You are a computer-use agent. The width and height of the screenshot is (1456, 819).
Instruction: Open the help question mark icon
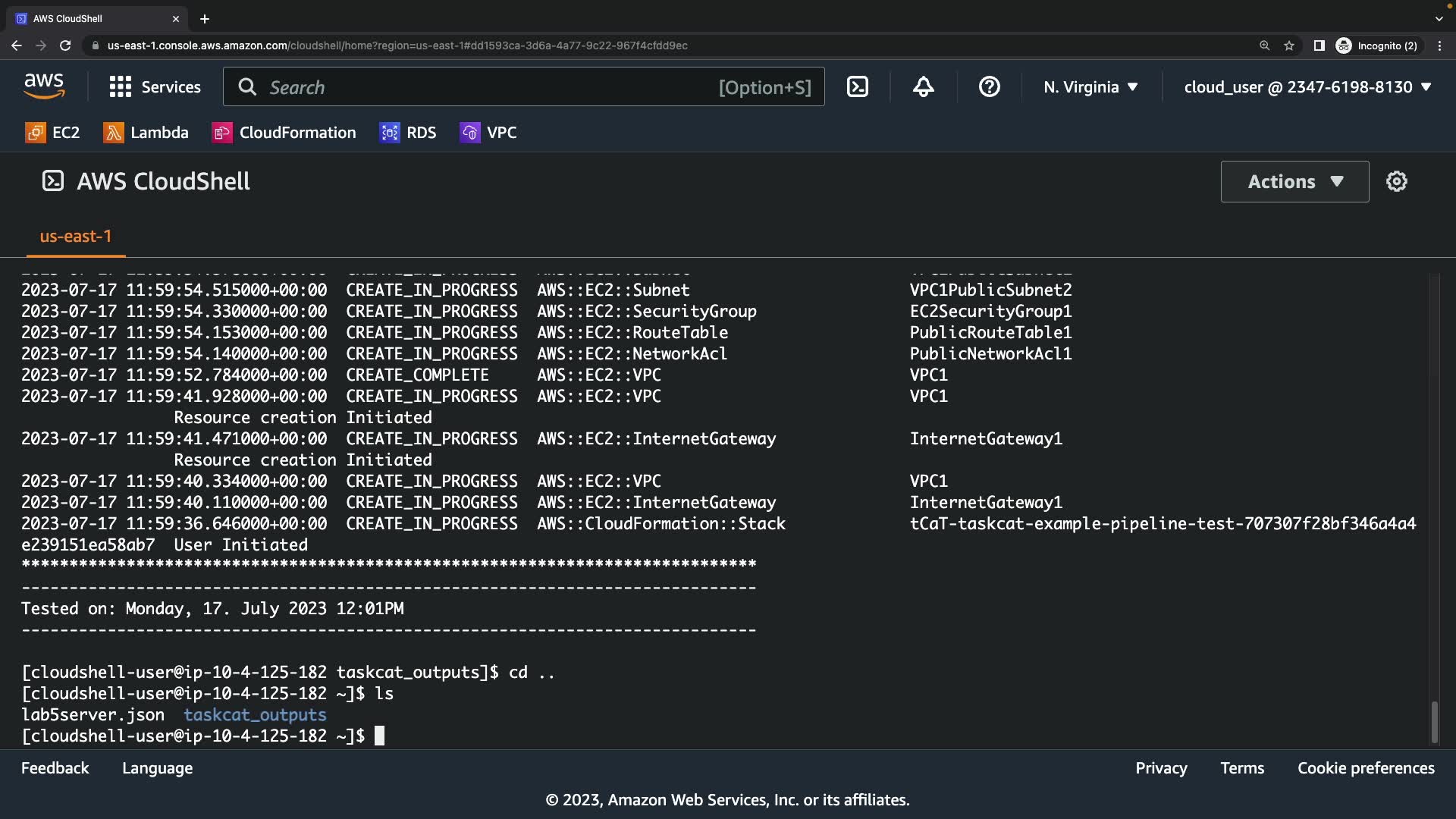[989, 86]
